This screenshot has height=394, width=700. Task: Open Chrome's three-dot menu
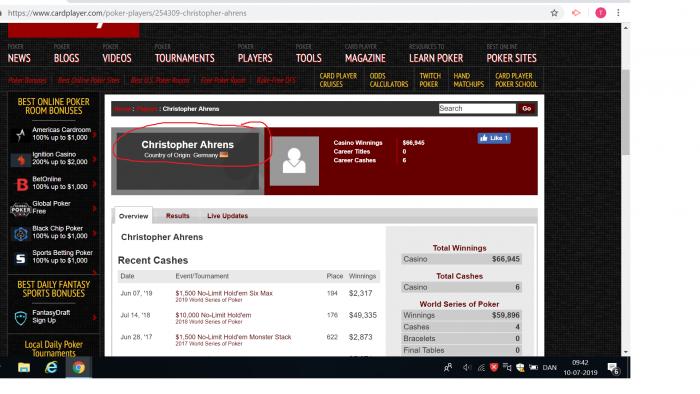pyautogui.click(x=618, y=13)
